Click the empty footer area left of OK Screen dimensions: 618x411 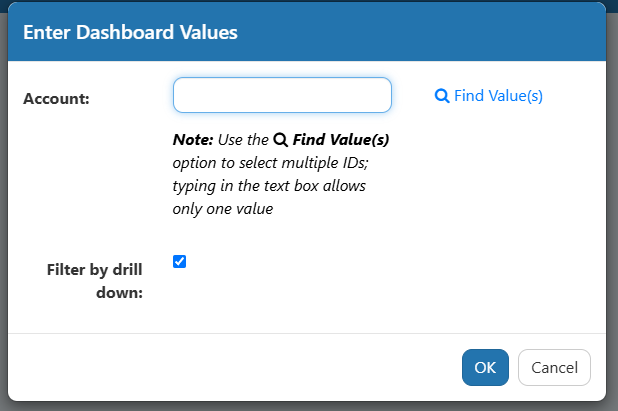pyautogui.click(x=236, y=367)
